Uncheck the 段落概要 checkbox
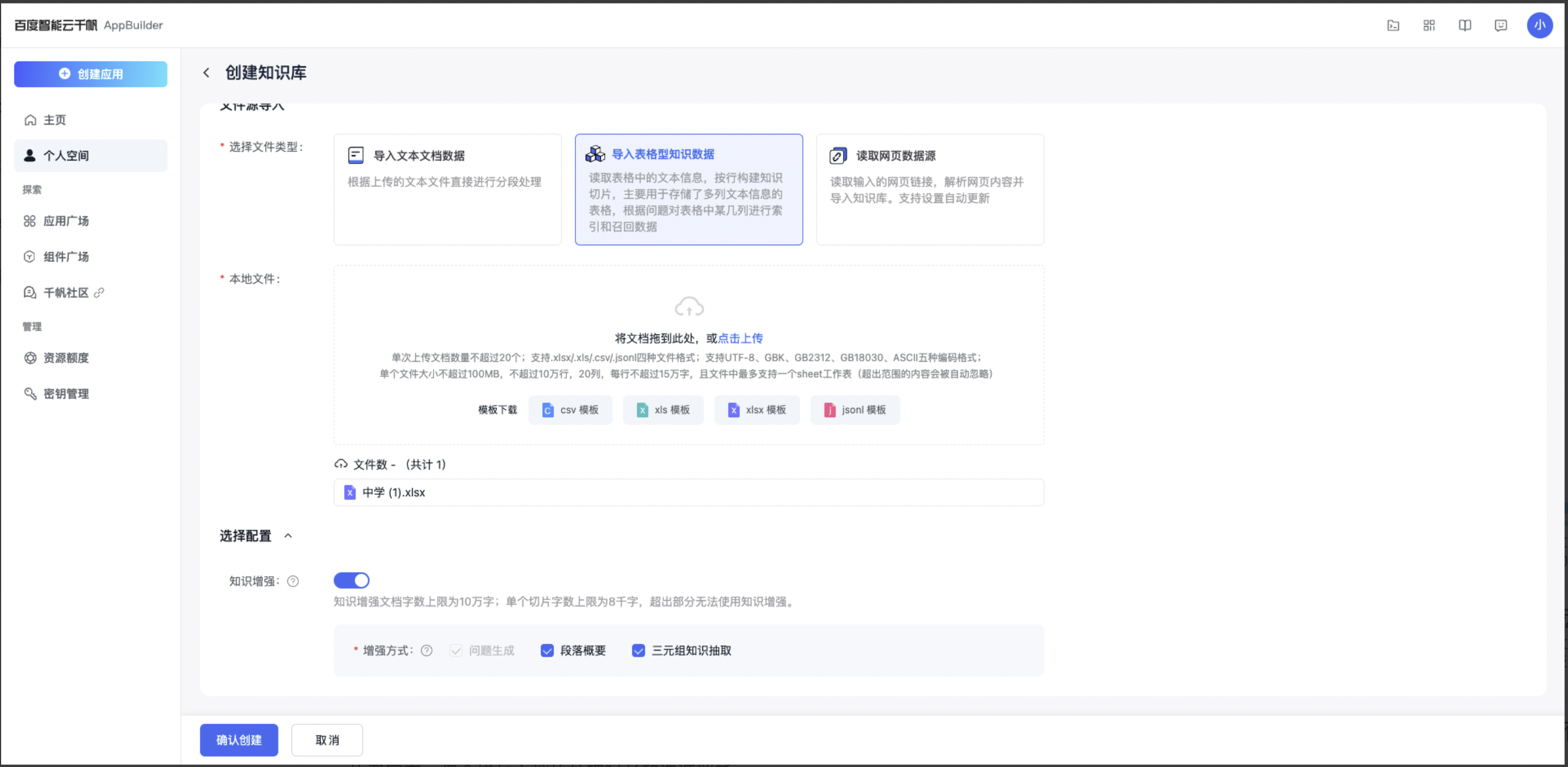This screenshot has height=767, width=1568. (547, 651)
